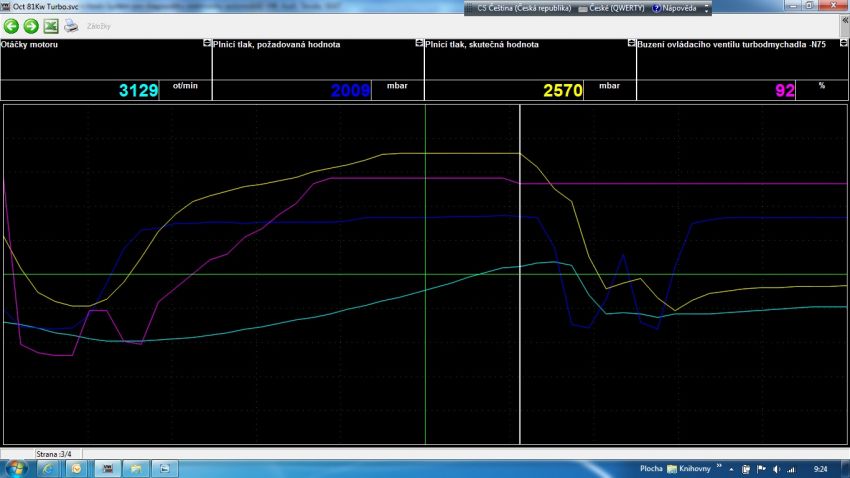The width and height of the screenshot is (850, 478).
Task: Click the green vertical marker line in graph
Action: point(426,380)
